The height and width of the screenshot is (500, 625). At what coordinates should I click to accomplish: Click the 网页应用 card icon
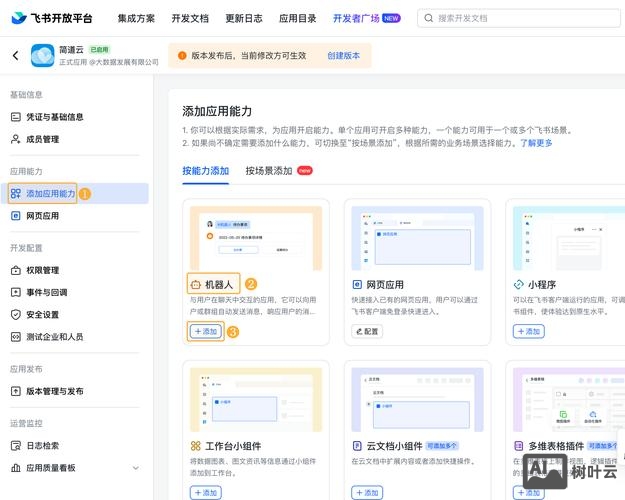tap(357, 285)
